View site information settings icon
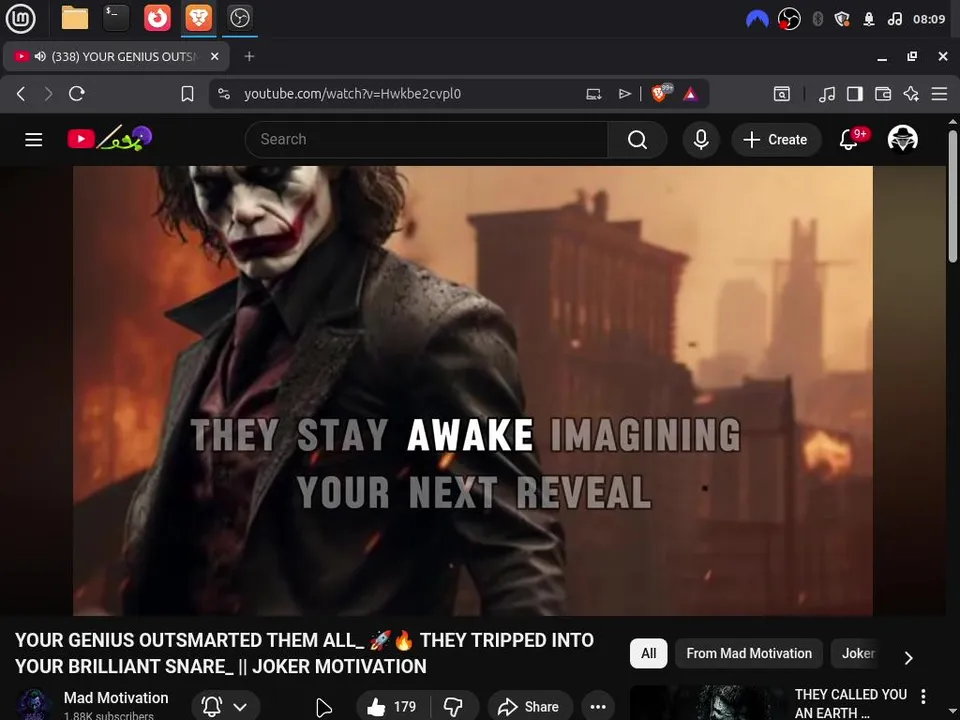 (x=224, y=94)
